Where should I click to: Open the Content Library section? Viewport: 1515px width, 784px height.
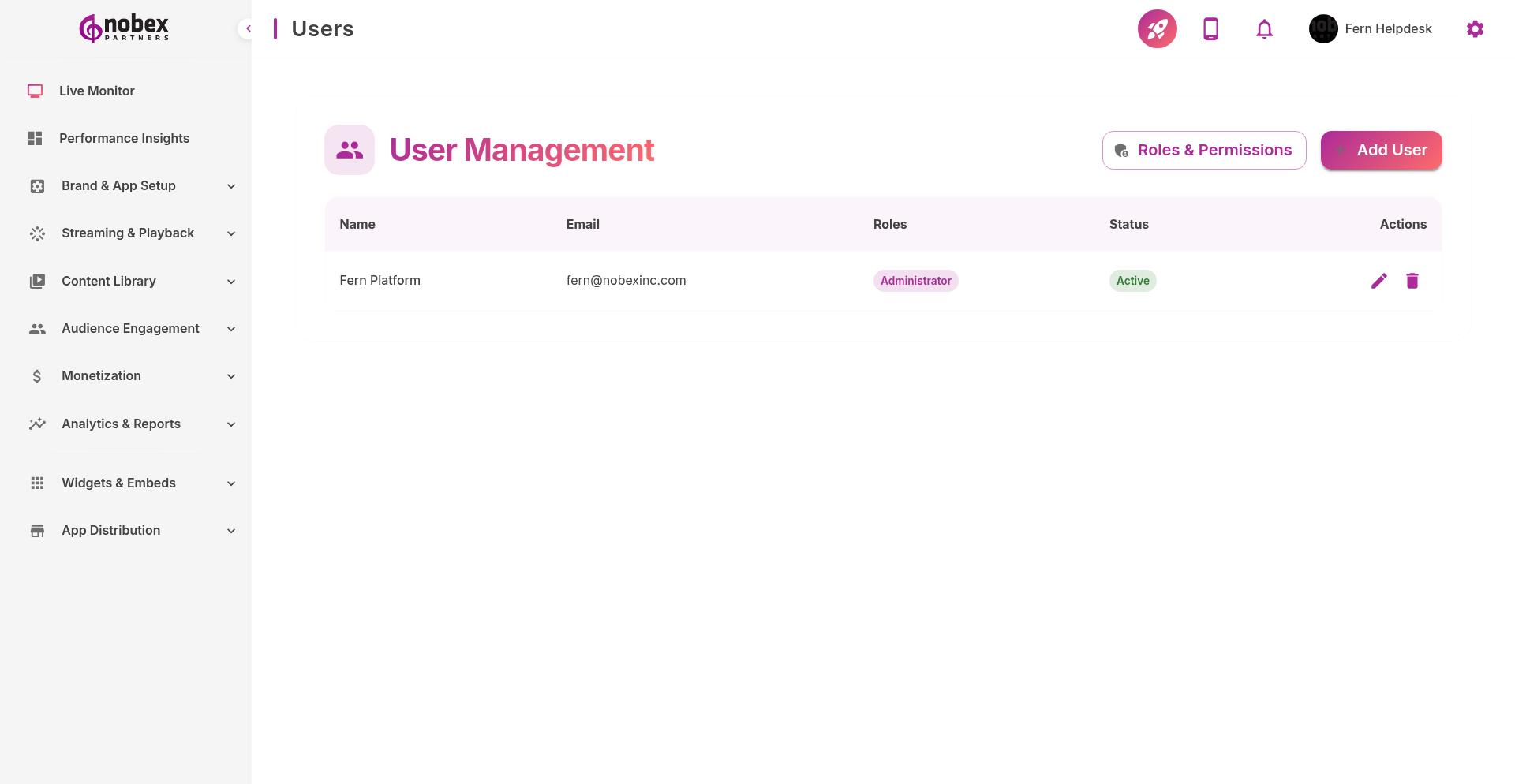pyautogui.click(x=108, y=281)
